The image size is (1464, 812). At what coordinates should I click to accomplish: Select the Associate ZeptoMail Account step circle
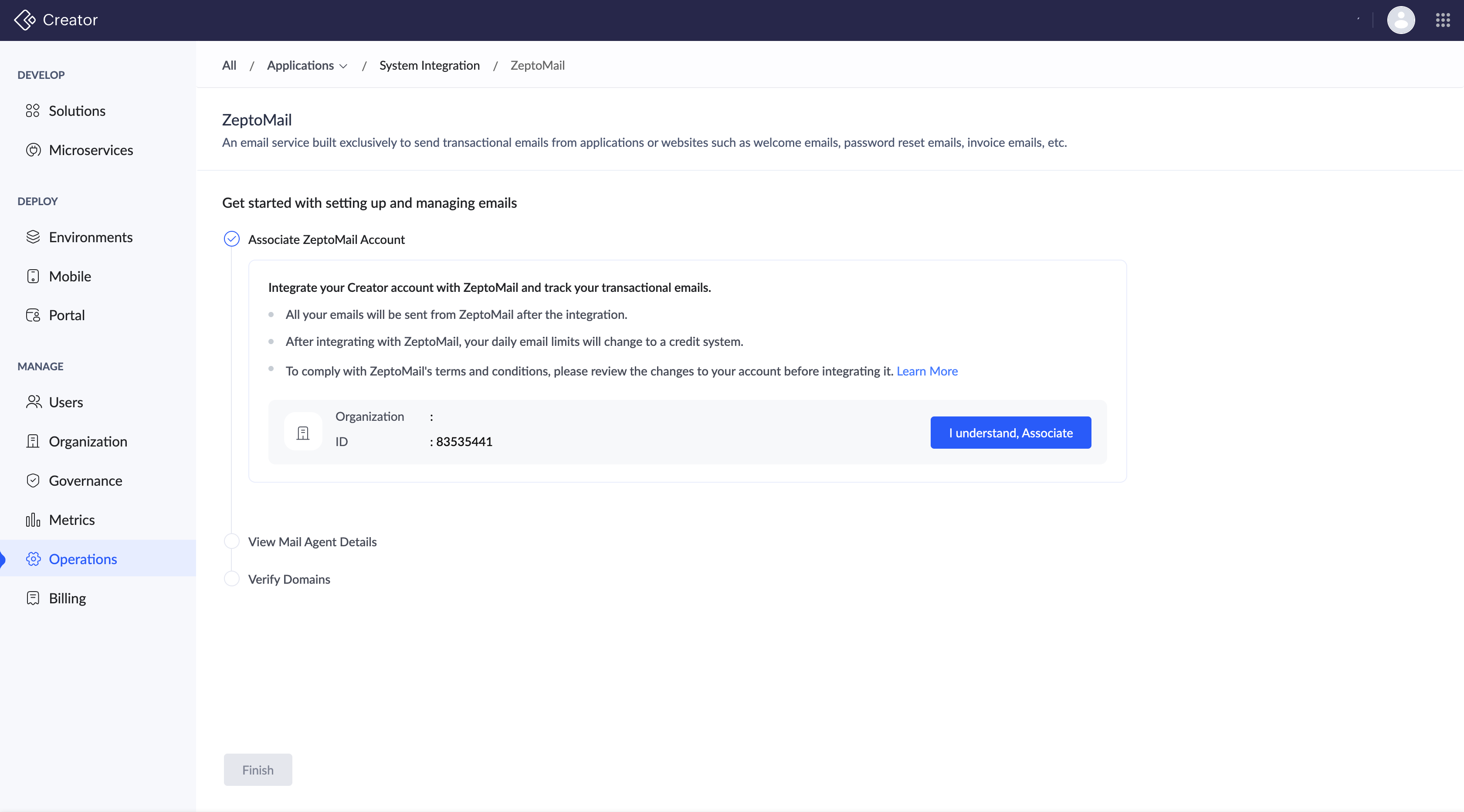[231, 239]
